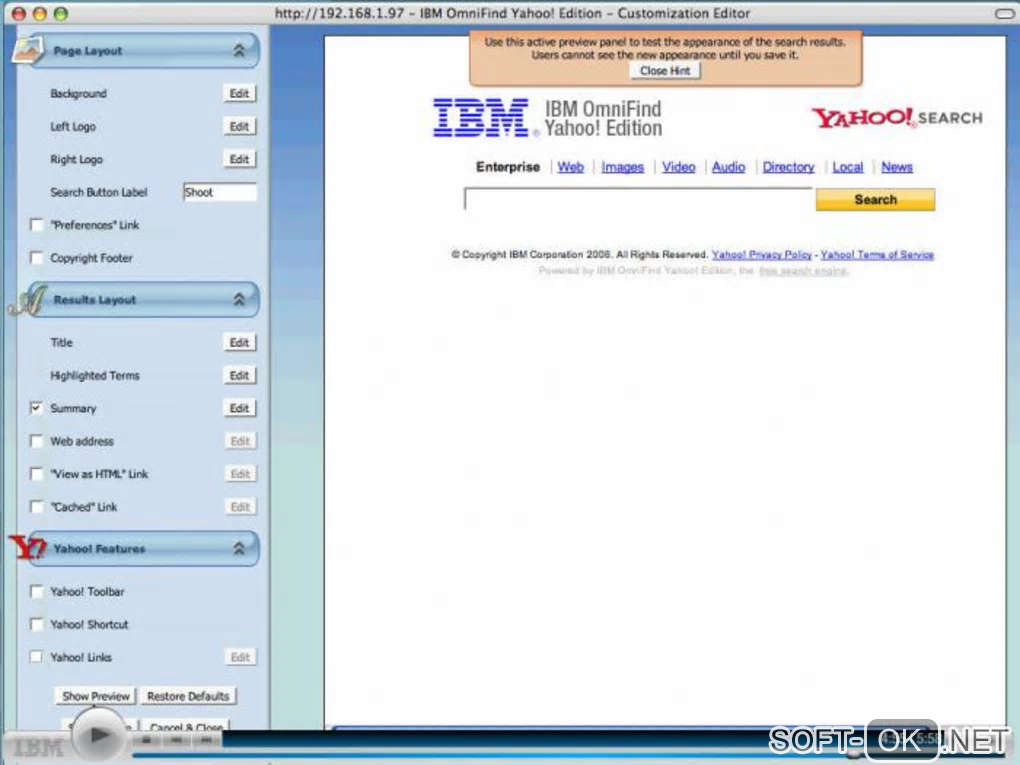Click Edit next to Web address

click(x=240, y=441)
